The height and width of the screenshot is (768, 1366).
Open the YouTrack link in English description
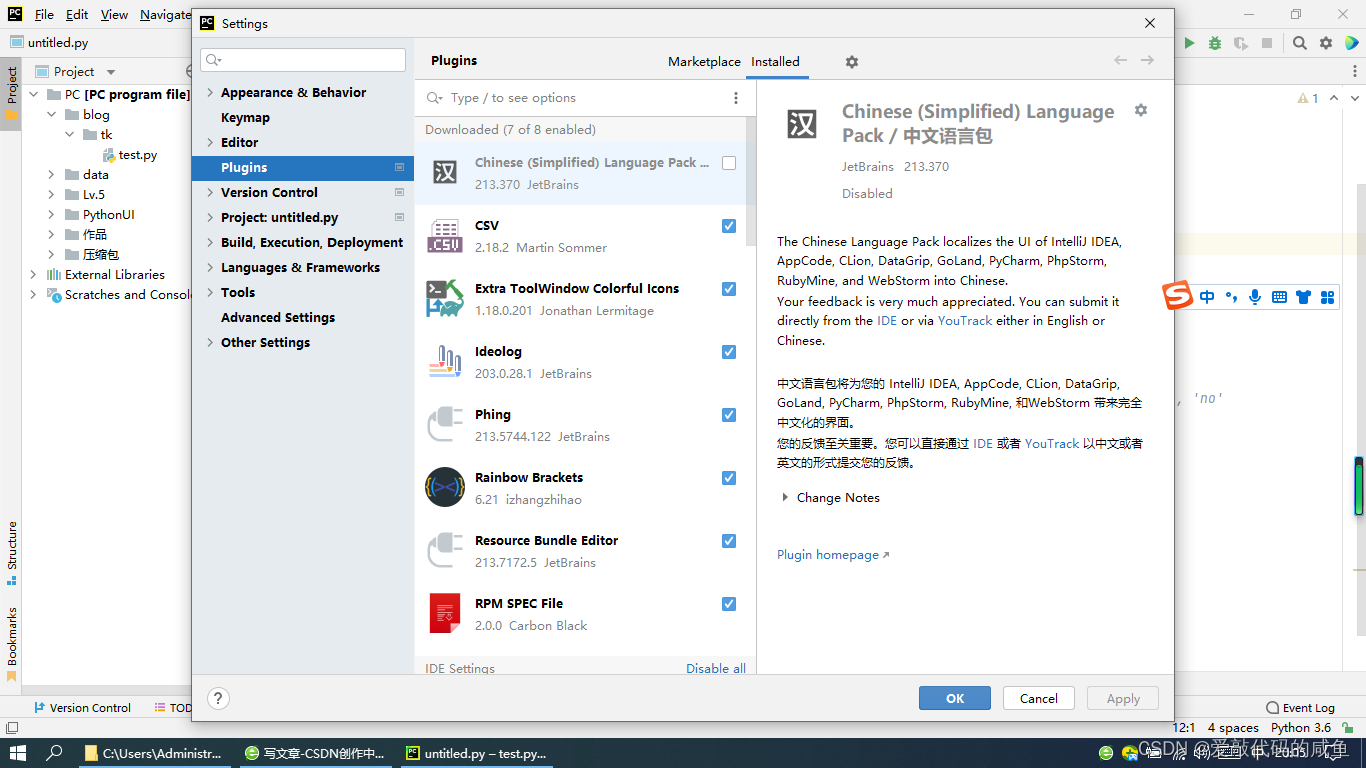pos(965,321)
